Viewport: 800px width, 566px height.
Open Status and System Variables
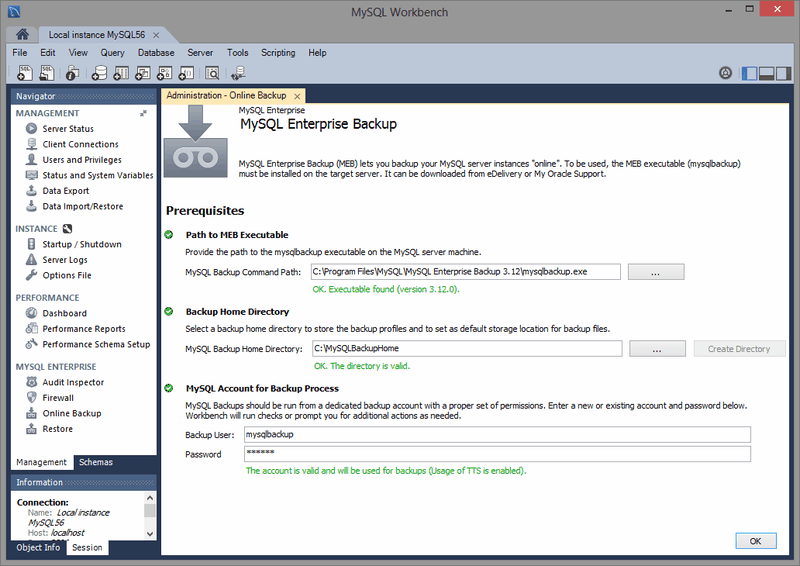click(97, 175)
